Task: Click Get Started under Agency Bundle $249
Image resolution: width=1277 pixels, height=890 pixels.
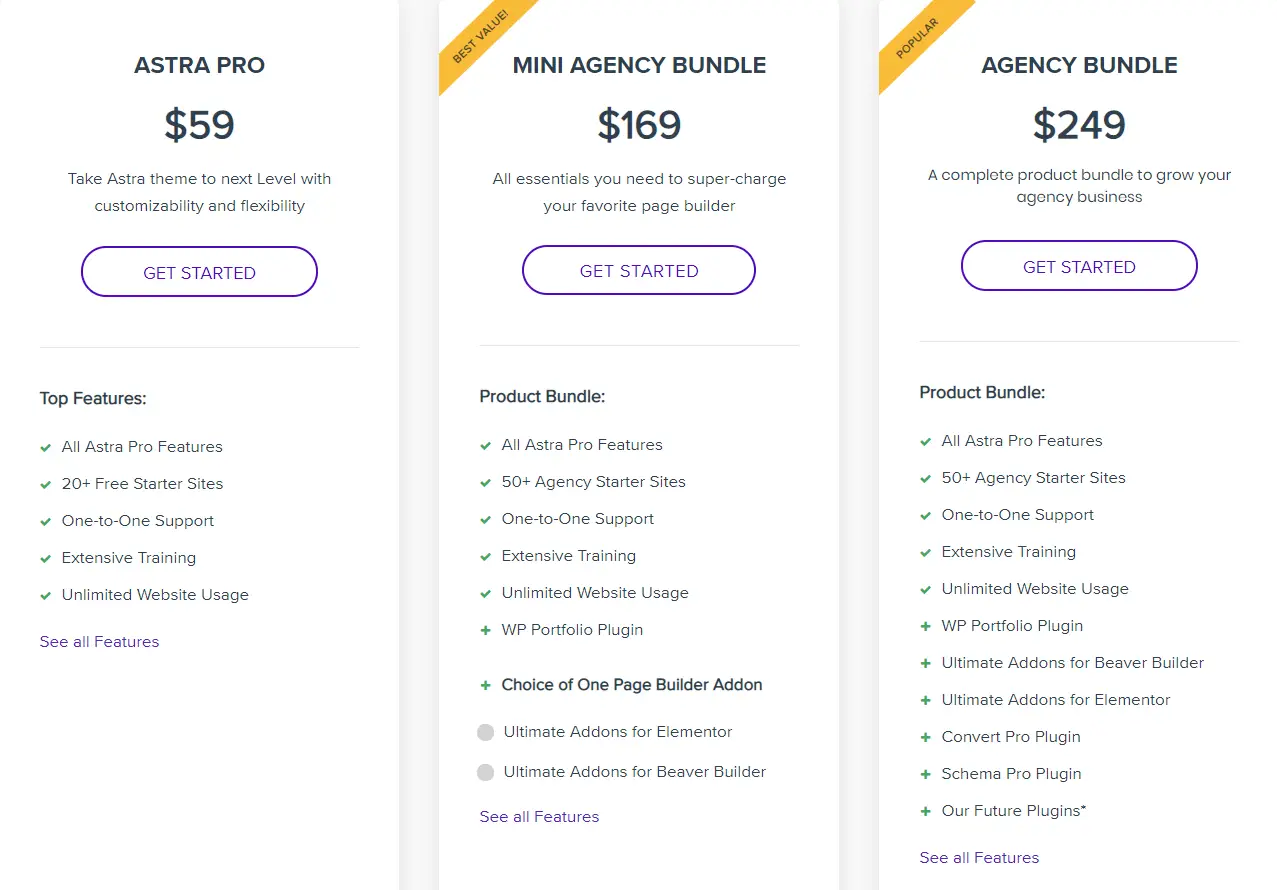Action: click(1079, 266)
